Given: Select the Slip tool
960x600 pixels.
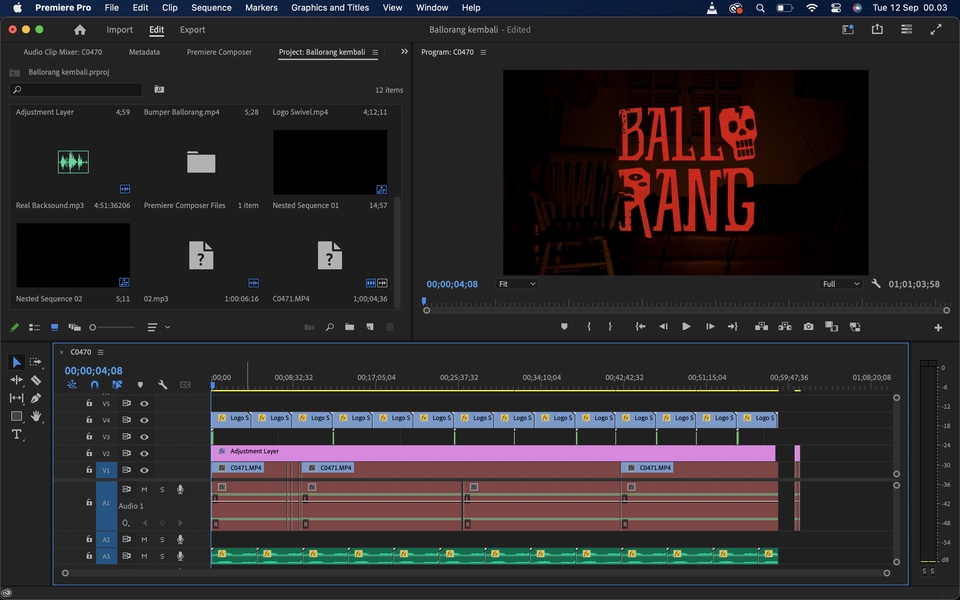Looking at the screenshot, I should [17, 398].
